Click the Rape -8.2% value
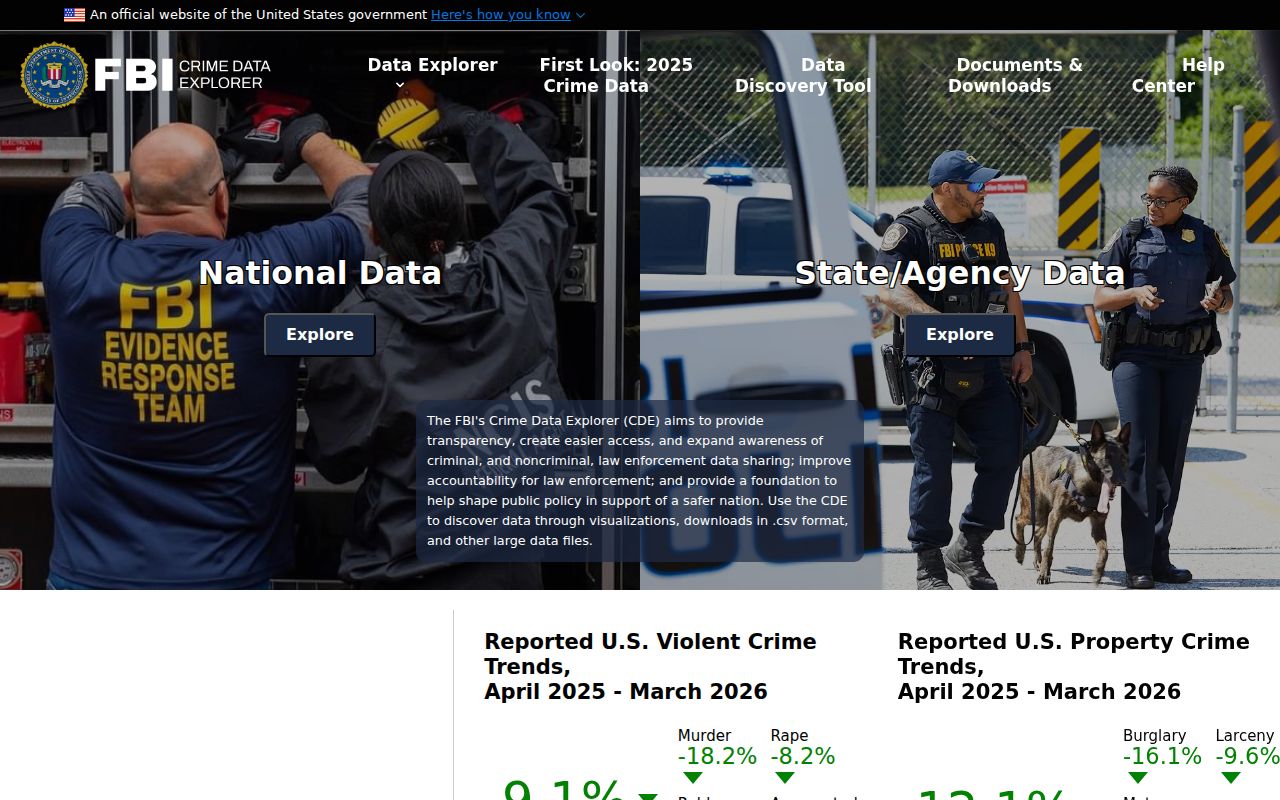This screenshot has height=800, width=1280. tap(802, 756)
